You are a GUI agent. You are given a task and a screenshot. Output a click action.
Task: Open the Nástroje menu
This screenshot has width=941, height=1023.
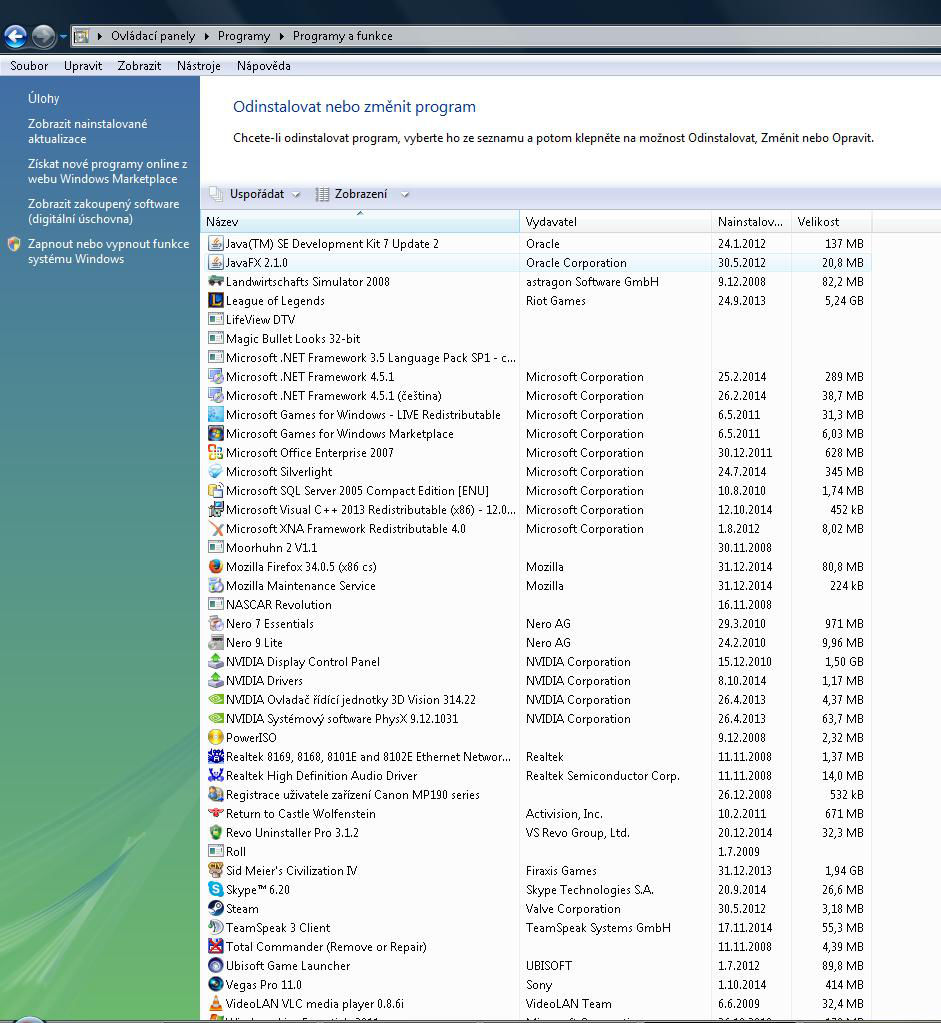198,66
